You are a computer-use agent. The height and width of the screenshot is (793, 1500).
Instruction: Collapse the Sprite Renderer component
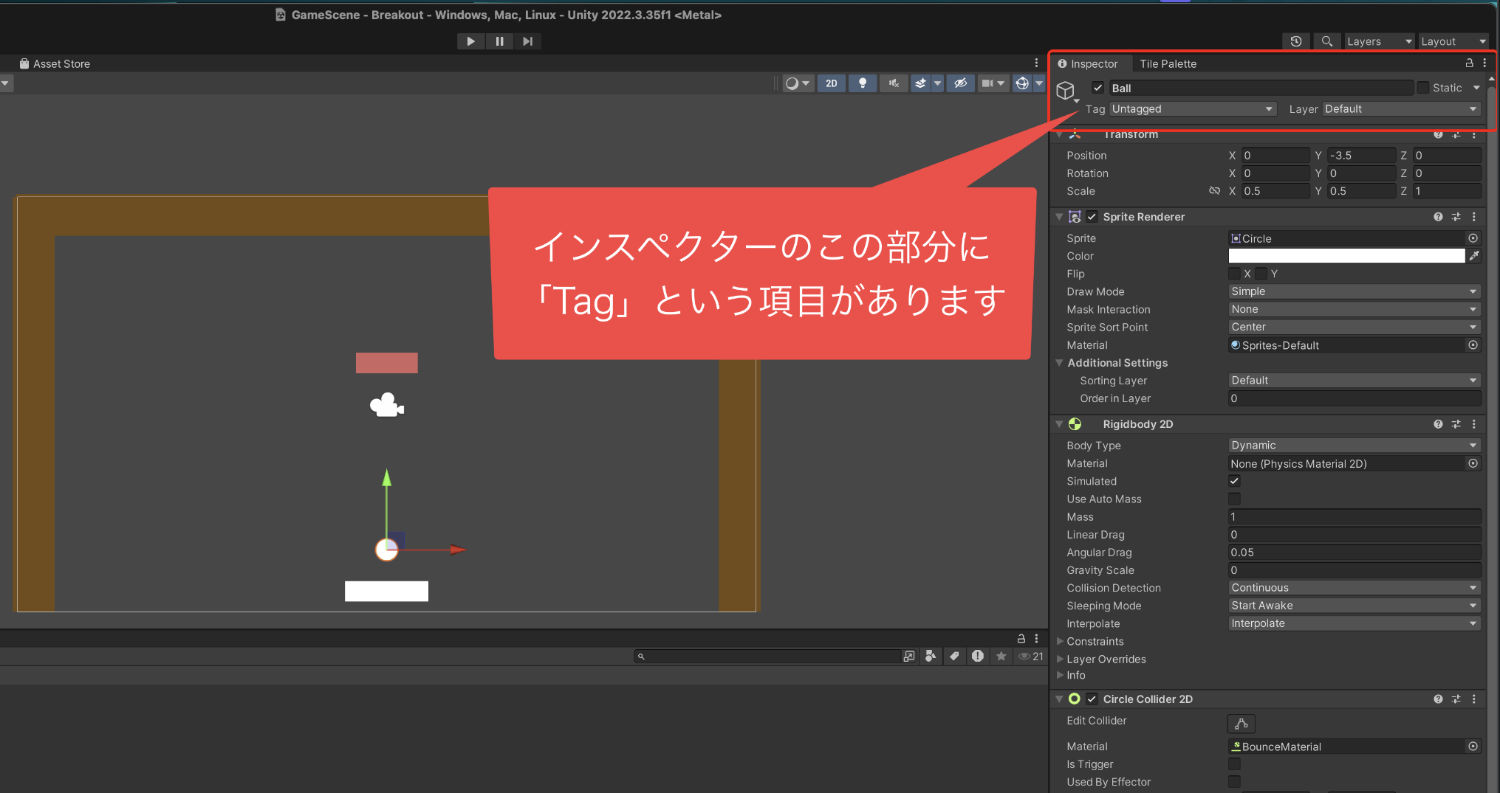click(x=1059, y=217)
